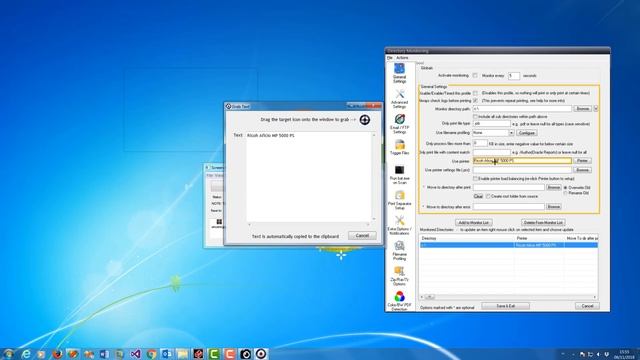The height and width of the screenshot is (360, 640).
Task: Enable Include all sub directories checkbox
Action: tap(475, 116)
